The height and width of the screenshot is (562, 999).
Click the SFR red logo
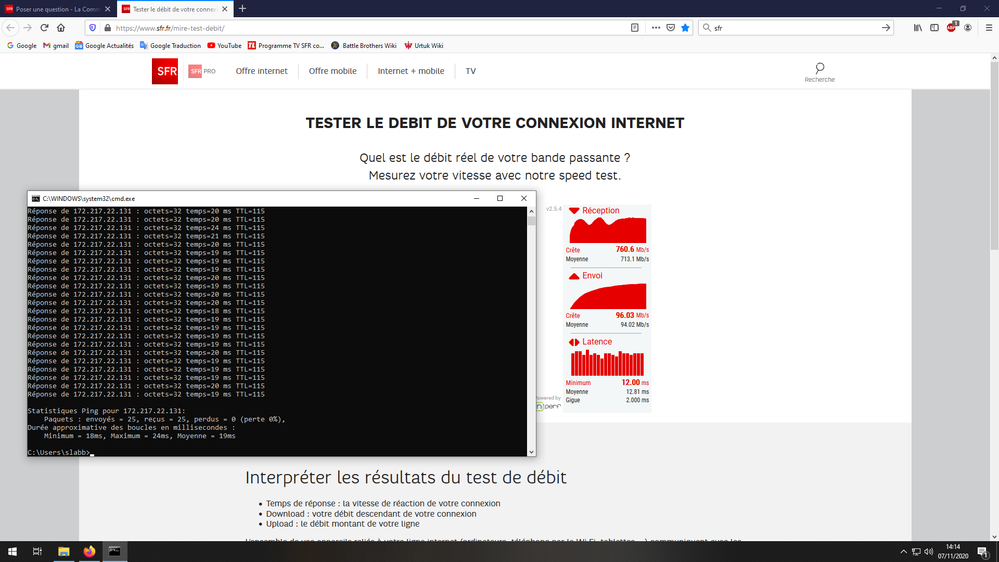coord(165,71)
